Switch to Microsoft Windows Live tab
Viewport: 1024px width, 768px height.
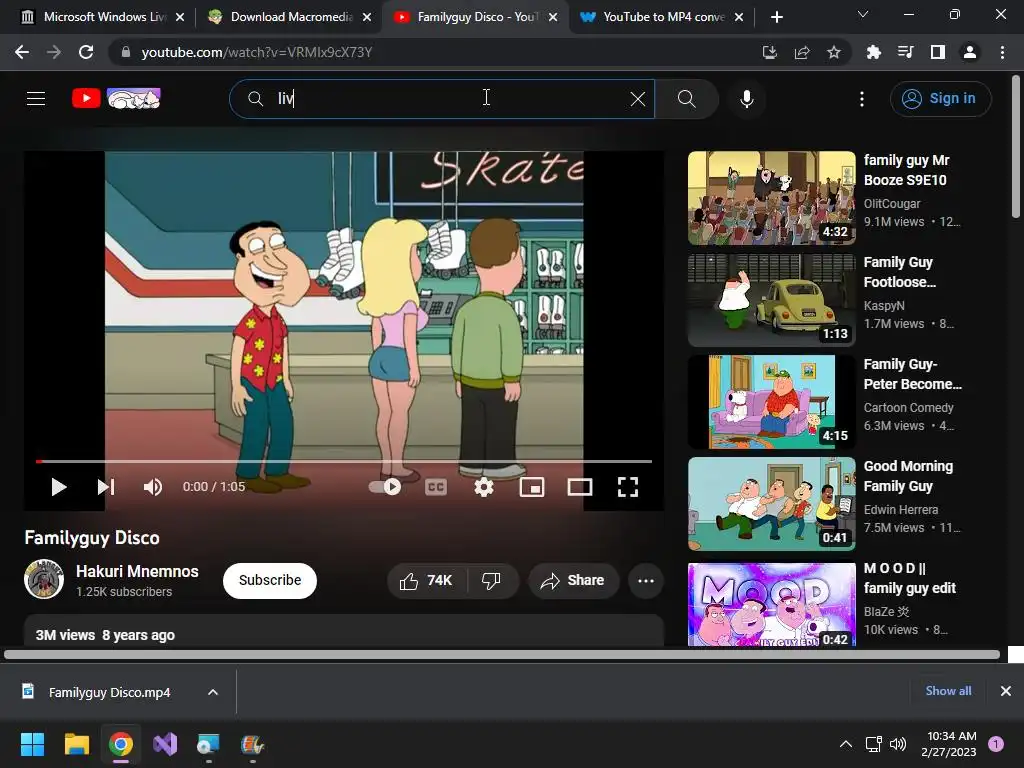click(x=103, y=17)
